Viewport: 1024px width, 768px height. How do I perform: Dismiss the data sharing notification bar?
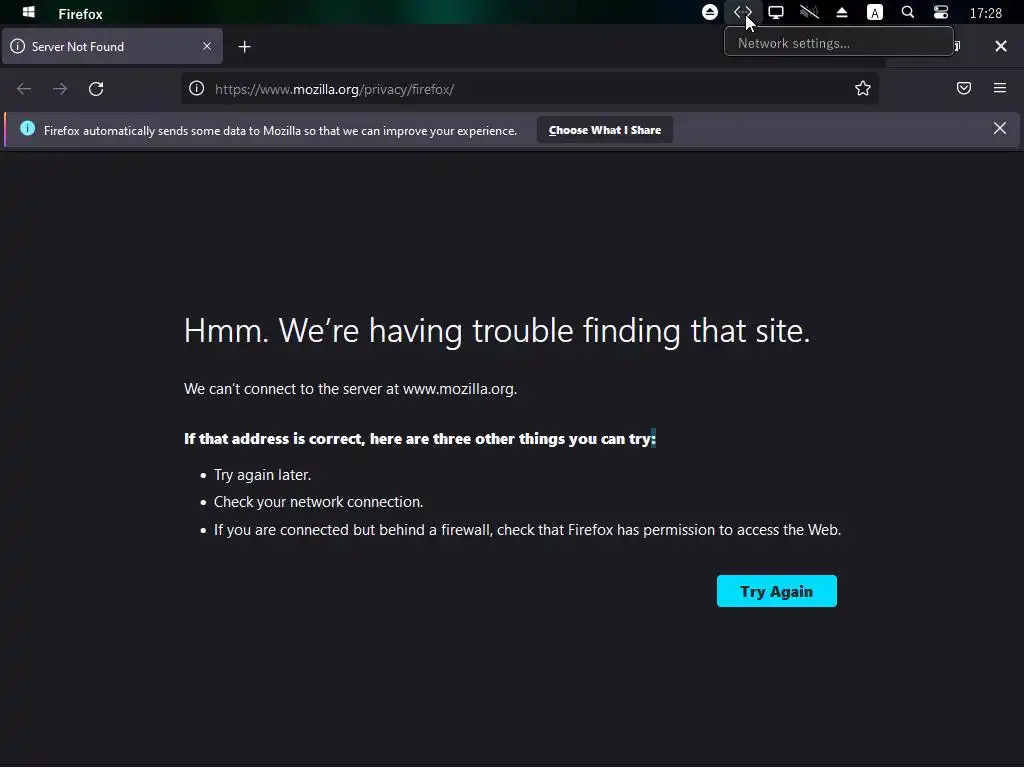click(x=1000, y=128)
